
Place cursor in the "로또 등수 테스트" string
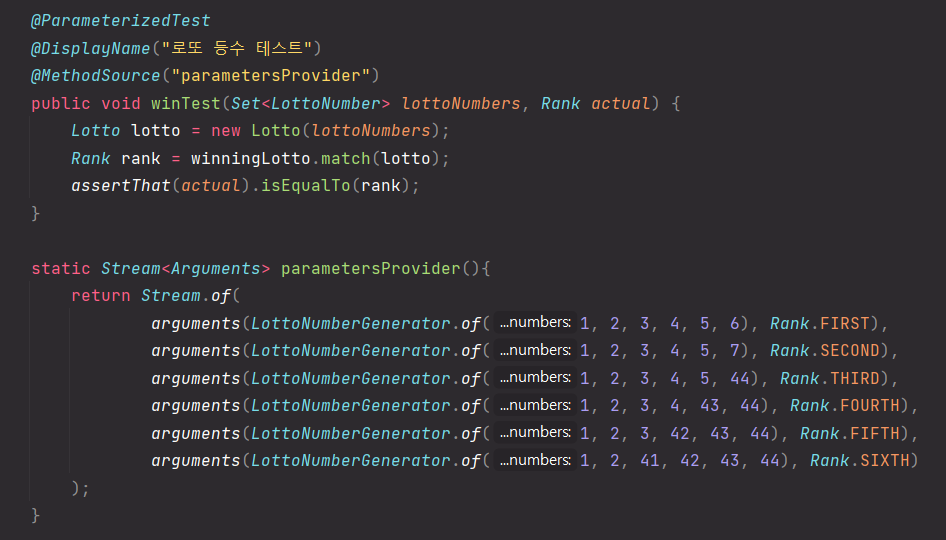(236, 48)
